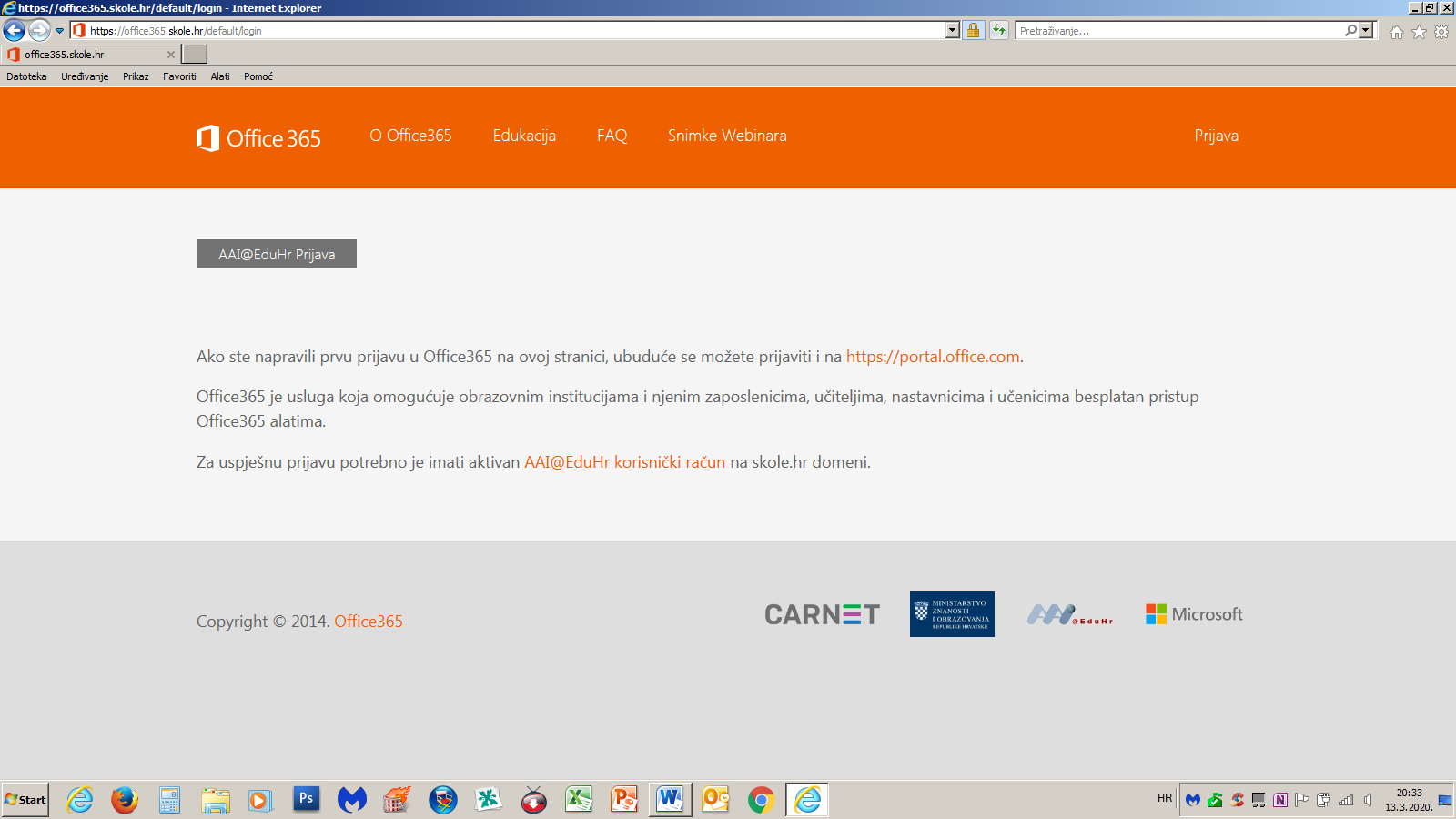Click the CARNET logo in footer

pyautogui.click(x=822, y=614)
